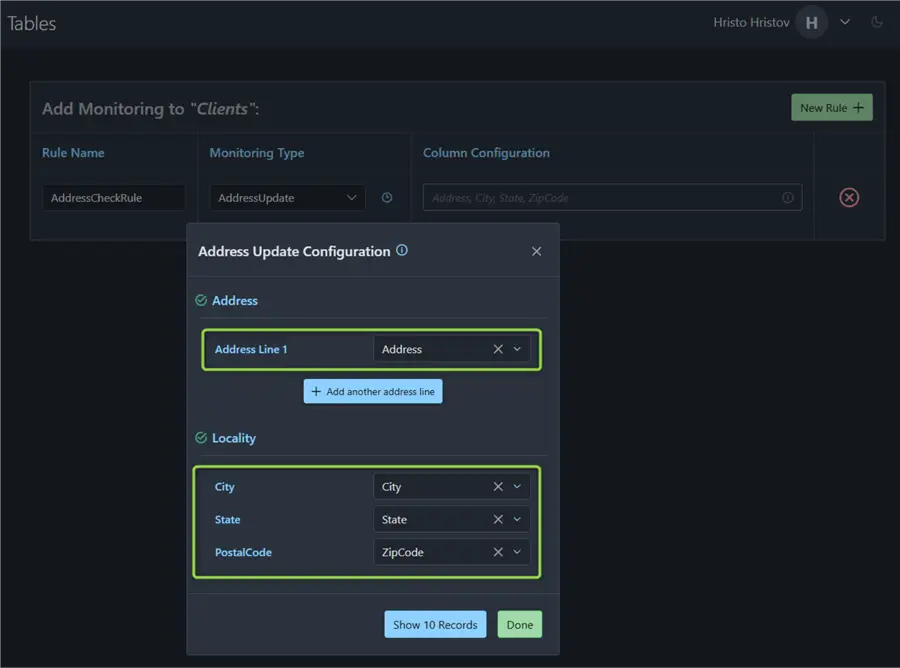Click the State field label
The width and height of the screenshot is (900, 668).
point(227,519)
